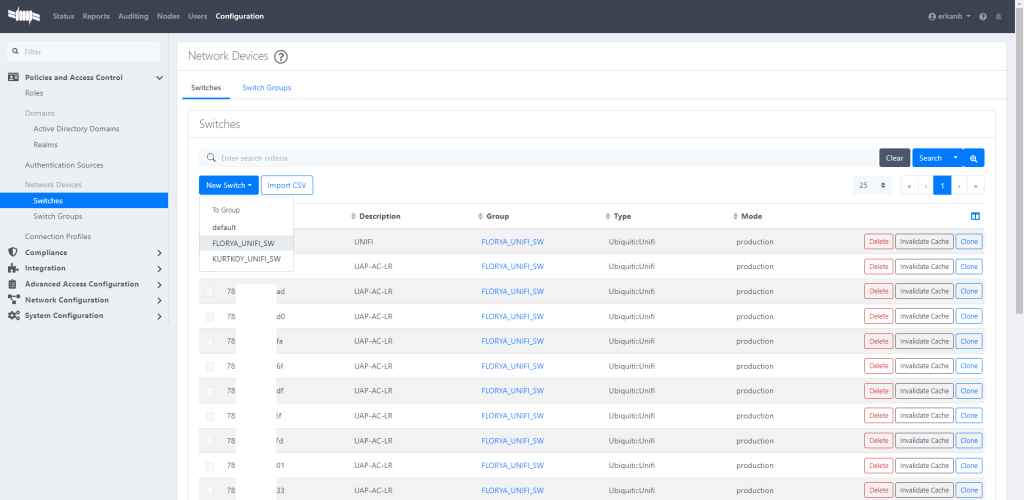Click the System Configuration gears icon

14,315
